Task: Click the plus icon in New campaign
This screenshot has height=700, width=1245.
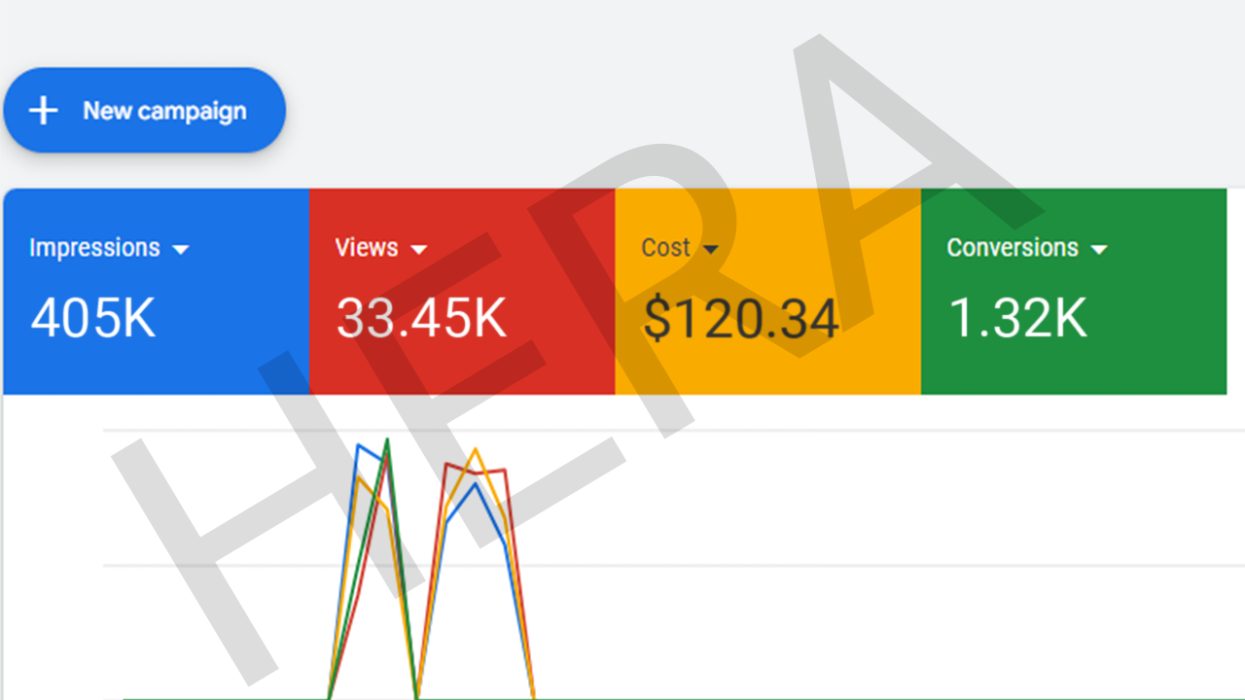Action: [43, 111]
